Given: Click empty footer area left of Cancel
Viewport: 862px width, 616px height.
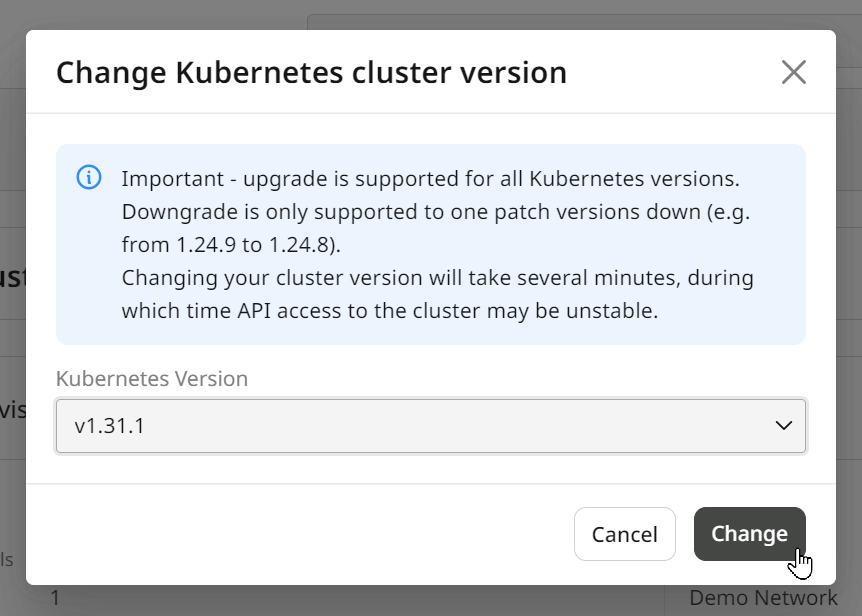Looking at the screenshot, I should pos(297,534).
